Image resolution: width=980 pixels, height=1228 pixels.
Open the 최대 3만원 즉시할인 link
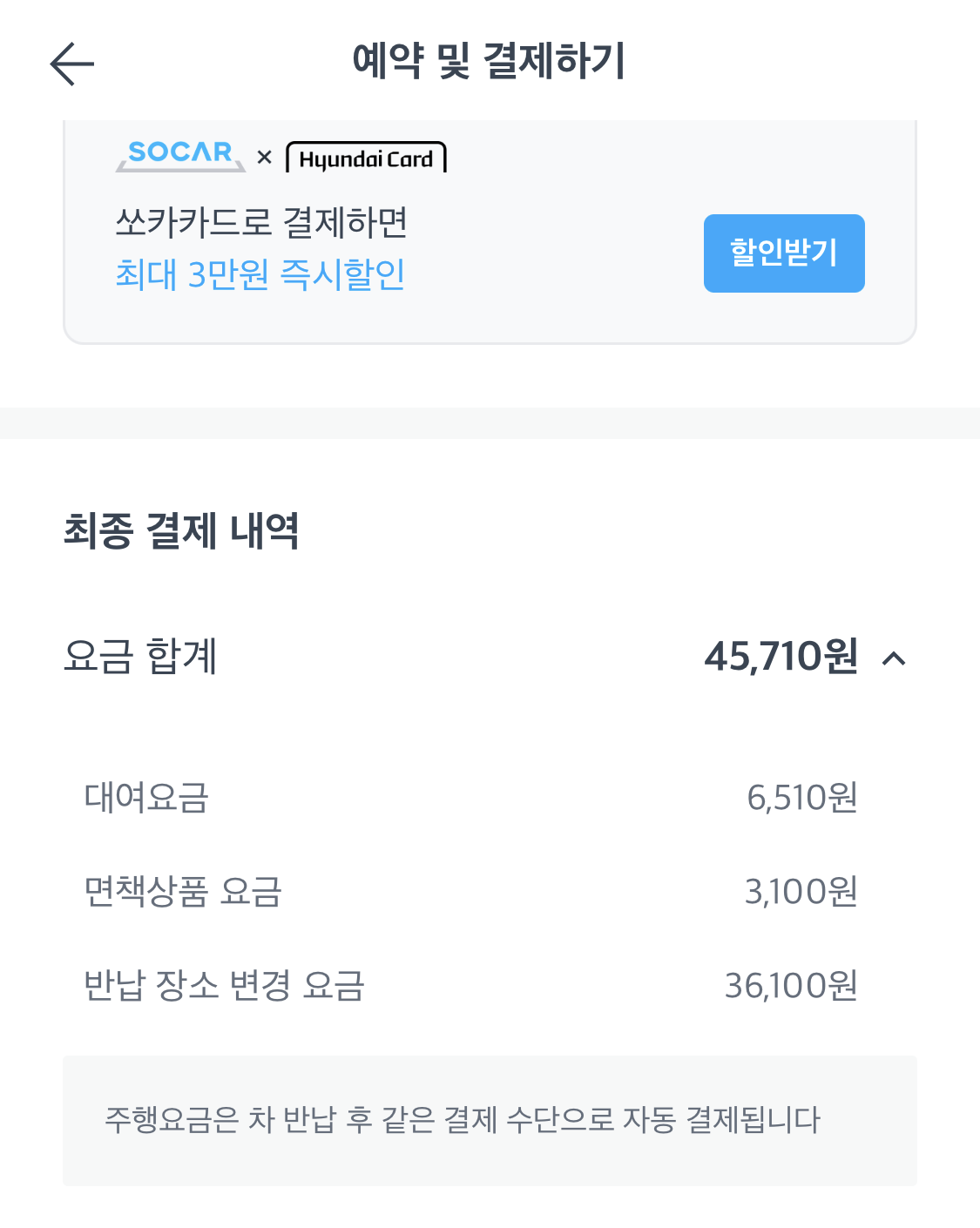coord(260,275)
